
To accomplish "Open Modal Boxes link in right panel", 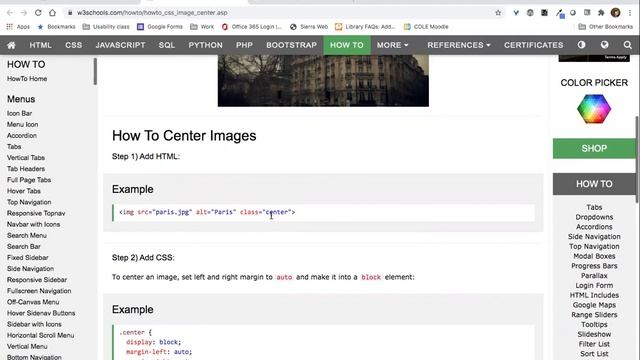I will click(594, 256).
